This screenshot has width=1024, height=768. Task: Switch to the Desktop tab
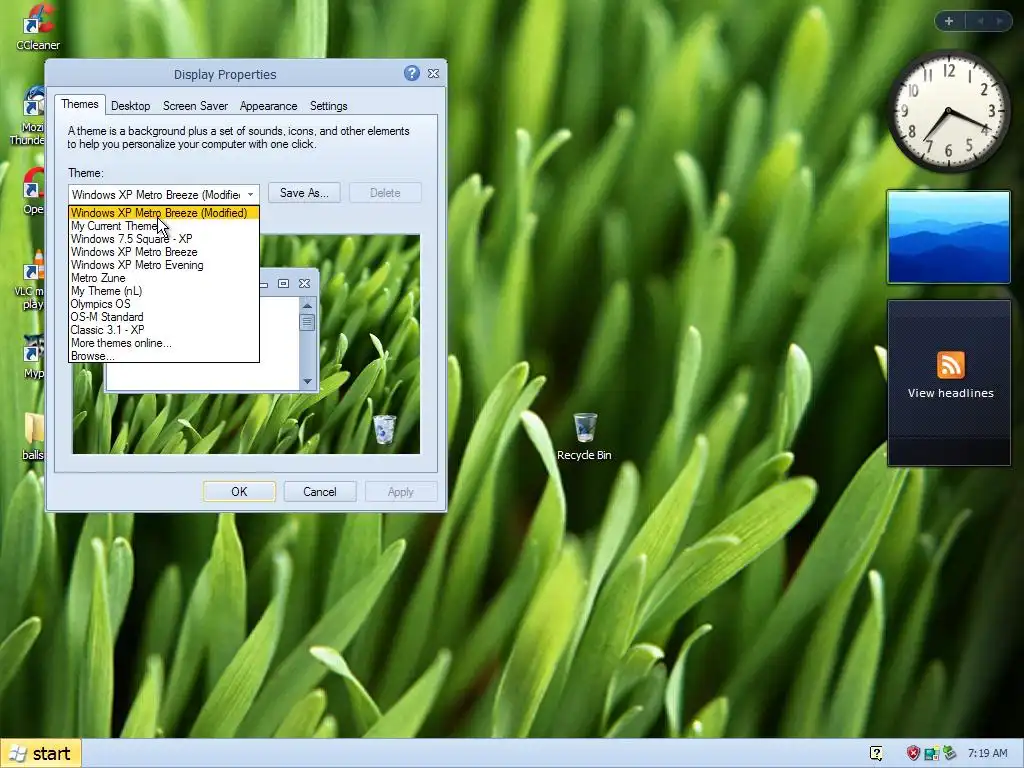point(131,106)
